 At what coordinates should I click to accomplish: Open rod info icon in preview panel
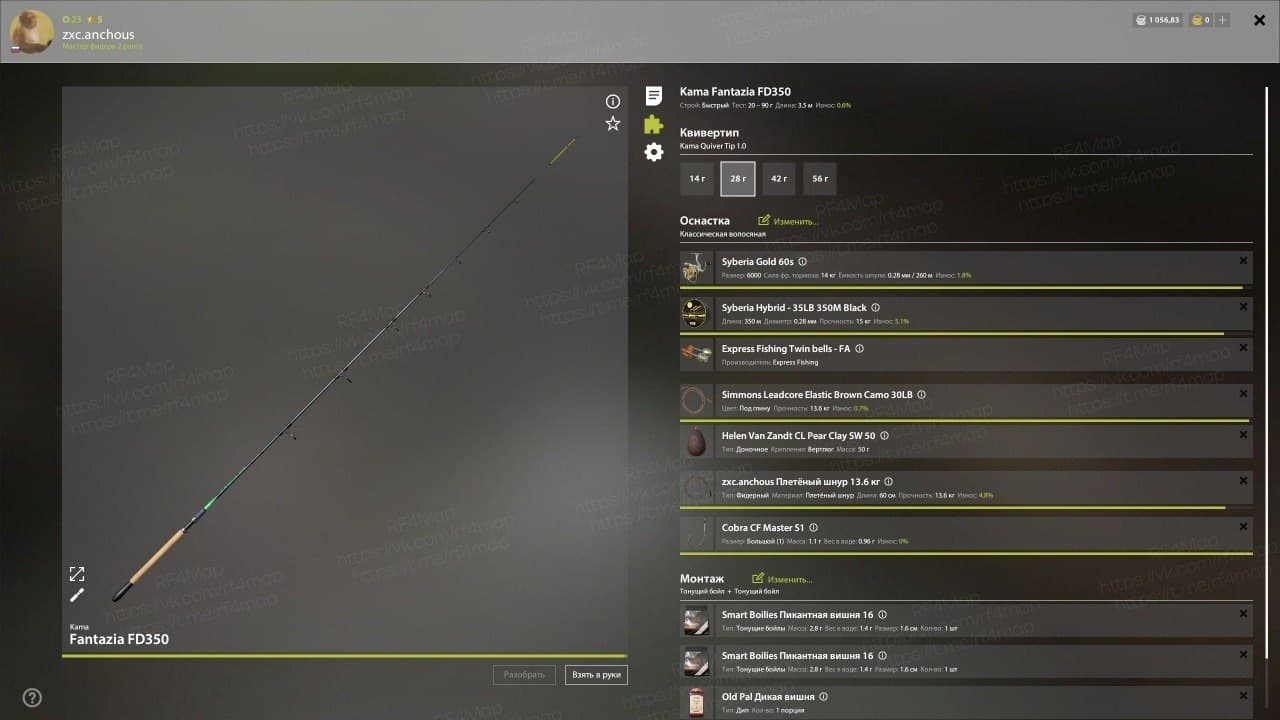(x=613, y=101)
